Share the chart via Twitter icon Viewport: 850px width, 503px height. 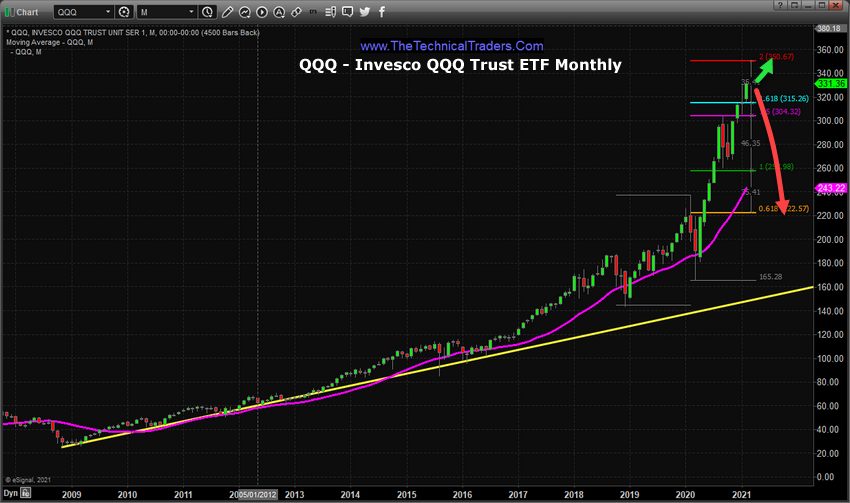point(365,12)
